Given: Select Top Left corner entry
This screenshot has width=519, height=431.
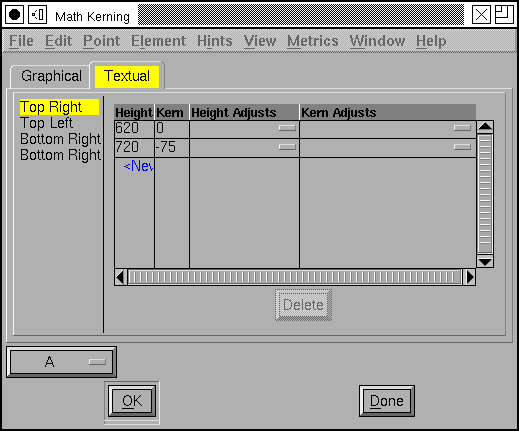Looking at the screenshot, I should 46,123.
